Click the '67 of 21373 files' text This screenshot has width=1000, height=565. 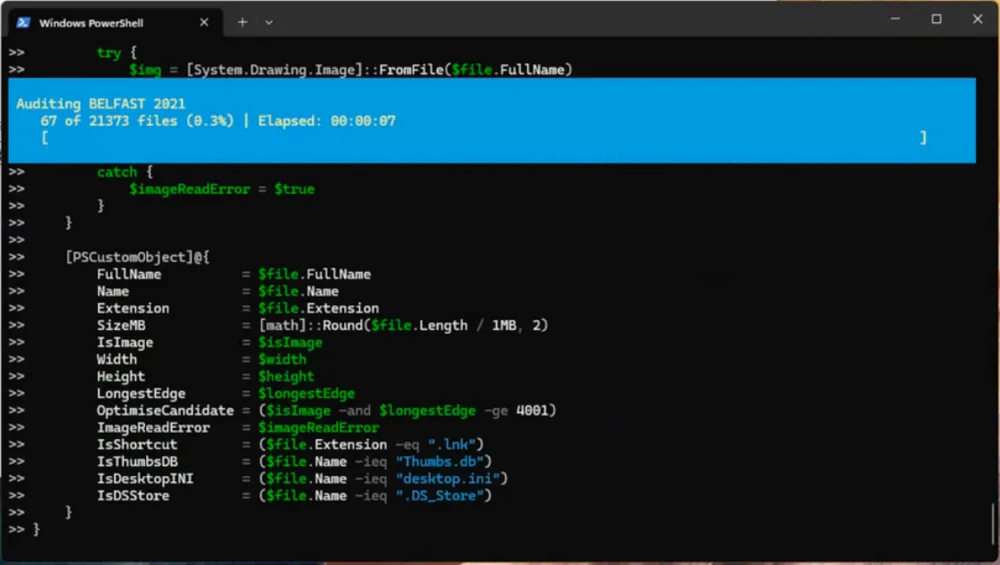[x=109, y=121]
